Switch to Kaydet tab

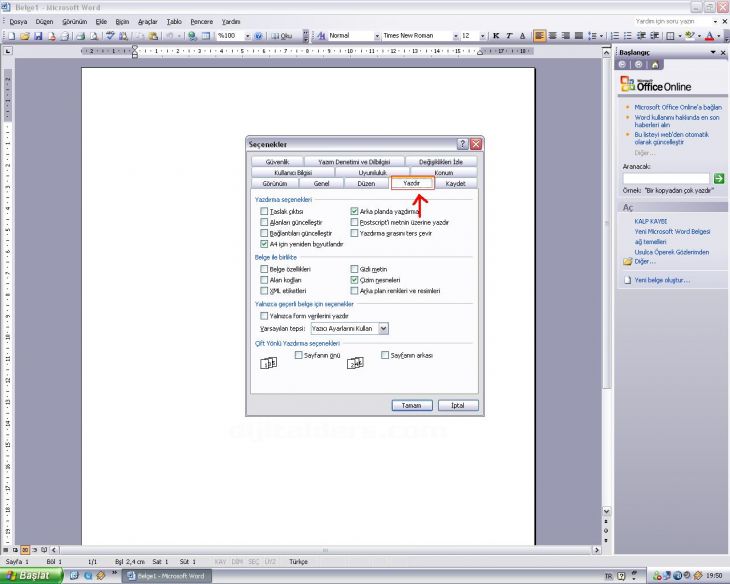click(455, 183)
